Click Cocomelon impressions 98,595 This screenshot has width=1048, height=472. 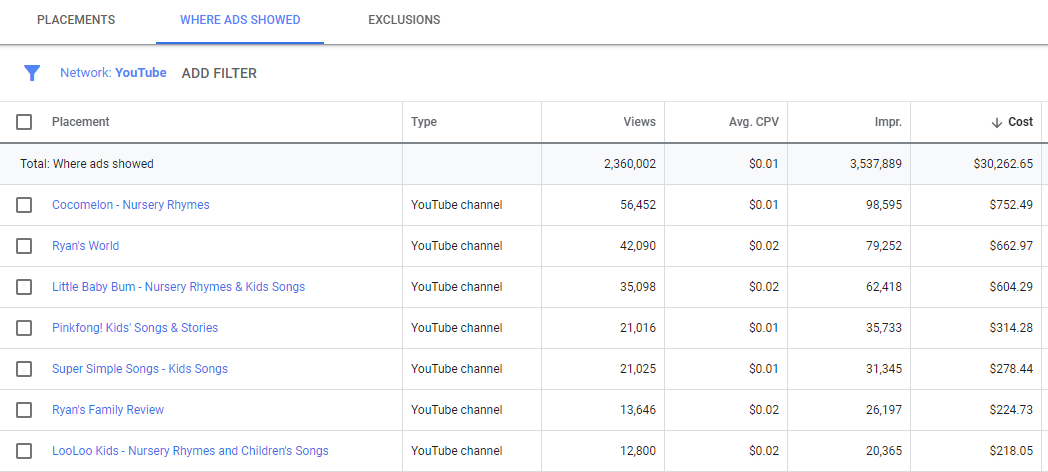click(x=884, y=205)
